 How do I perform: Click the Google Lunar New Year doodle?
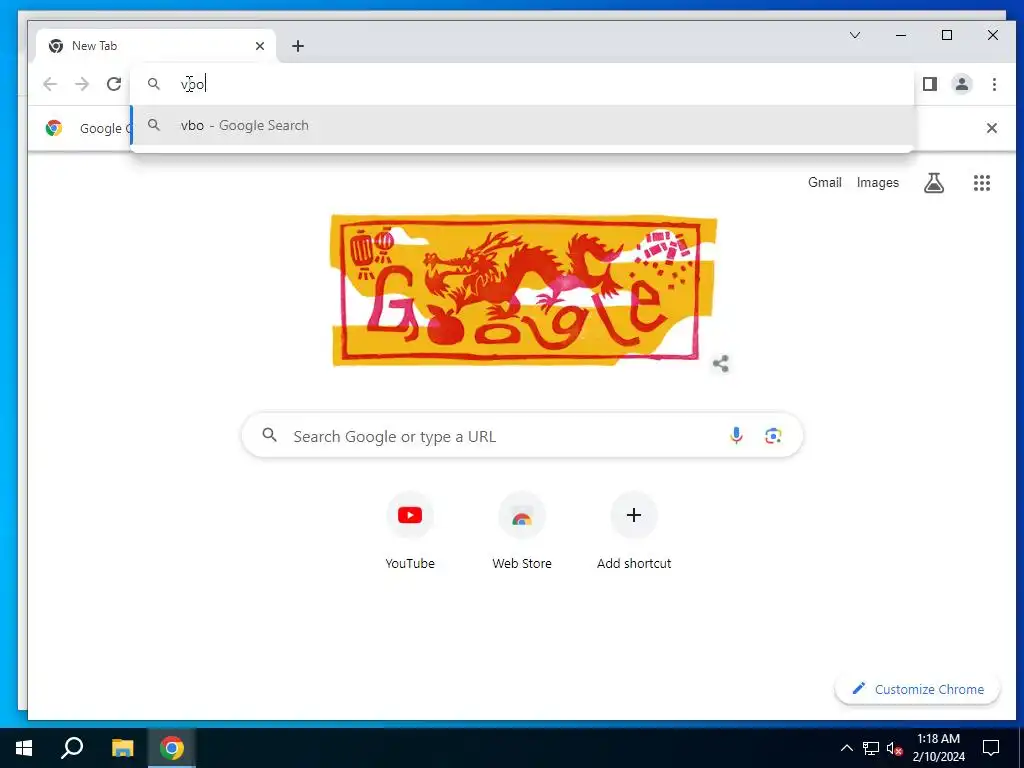(x=523, y=290)
